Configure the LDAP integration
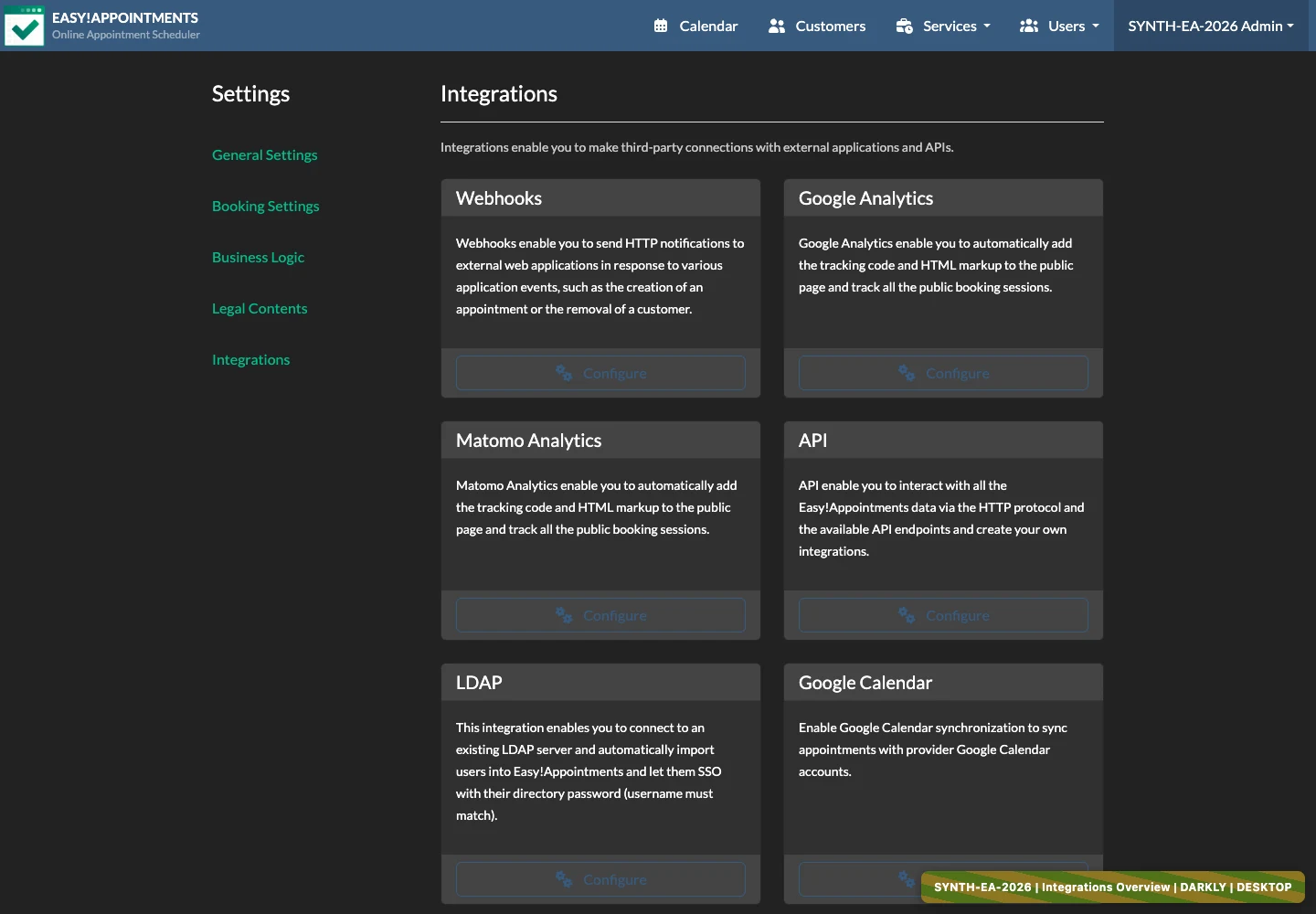The width and height of the screenshot is (1316, 914). pos(600,879)
